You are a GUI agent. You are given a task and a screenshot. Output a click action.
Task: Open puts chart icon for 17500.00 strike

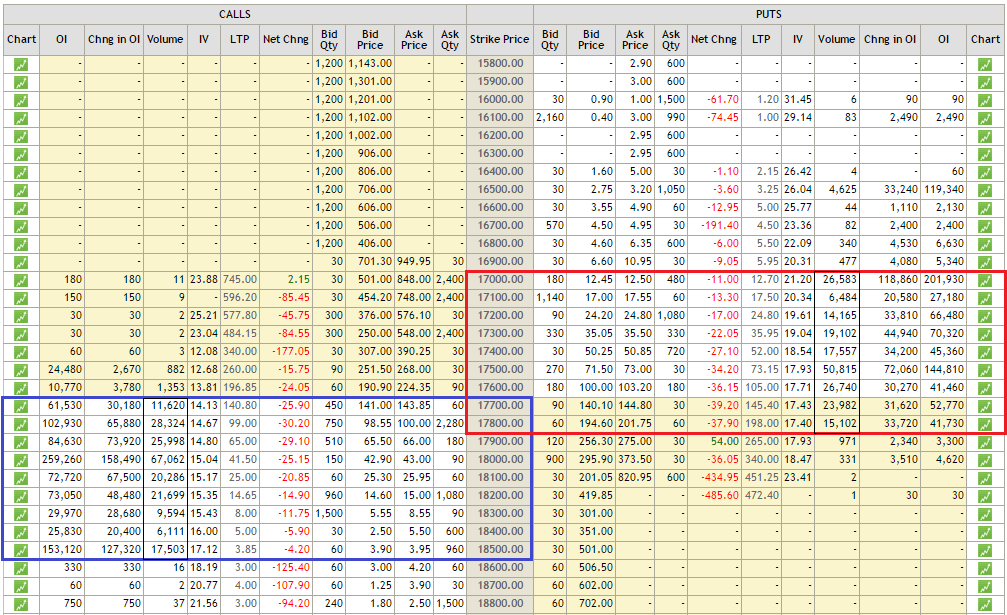(985, 370)
